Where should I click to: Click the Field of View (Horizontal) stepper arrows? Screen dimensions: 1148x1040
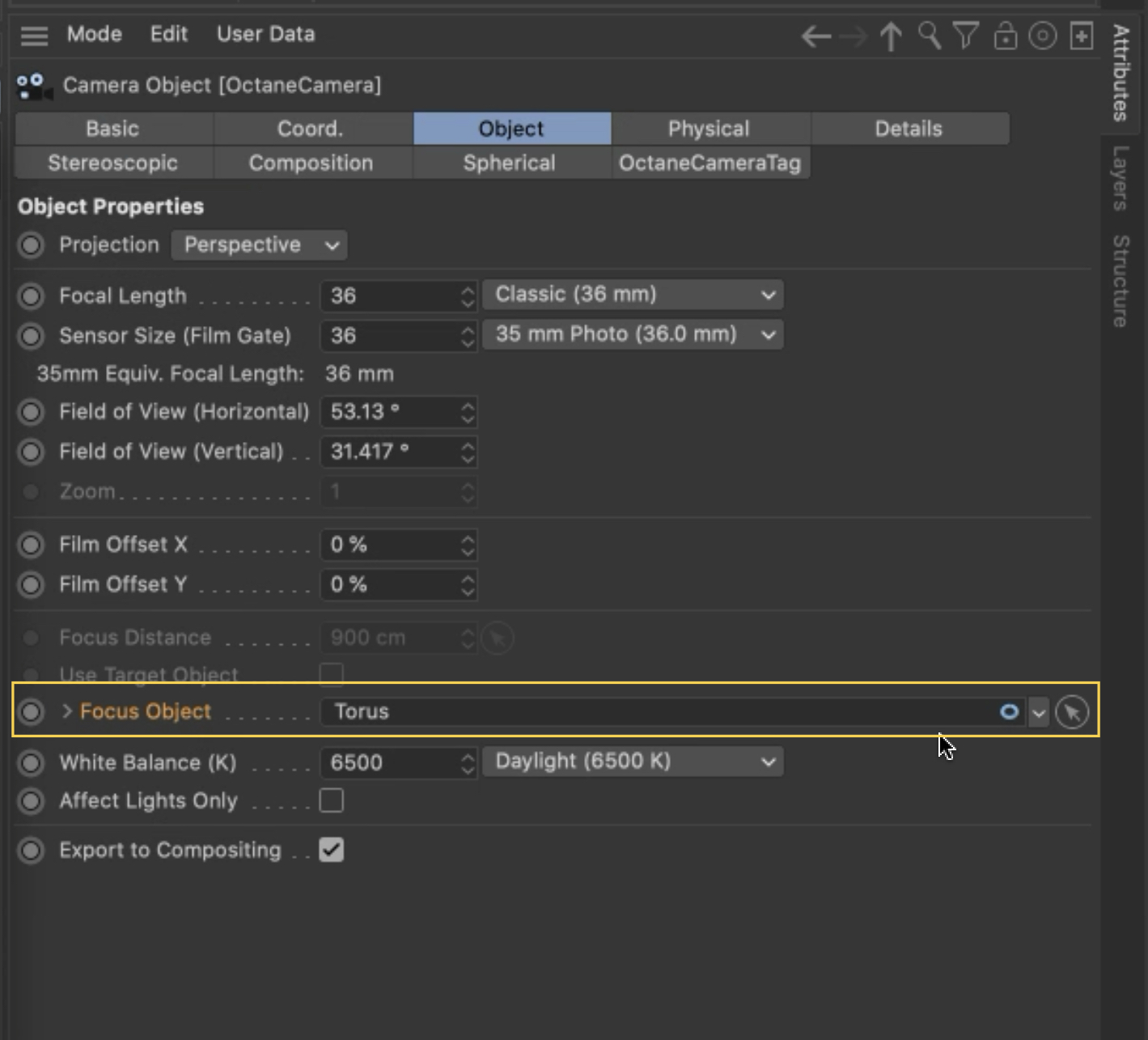coord(468,412)
